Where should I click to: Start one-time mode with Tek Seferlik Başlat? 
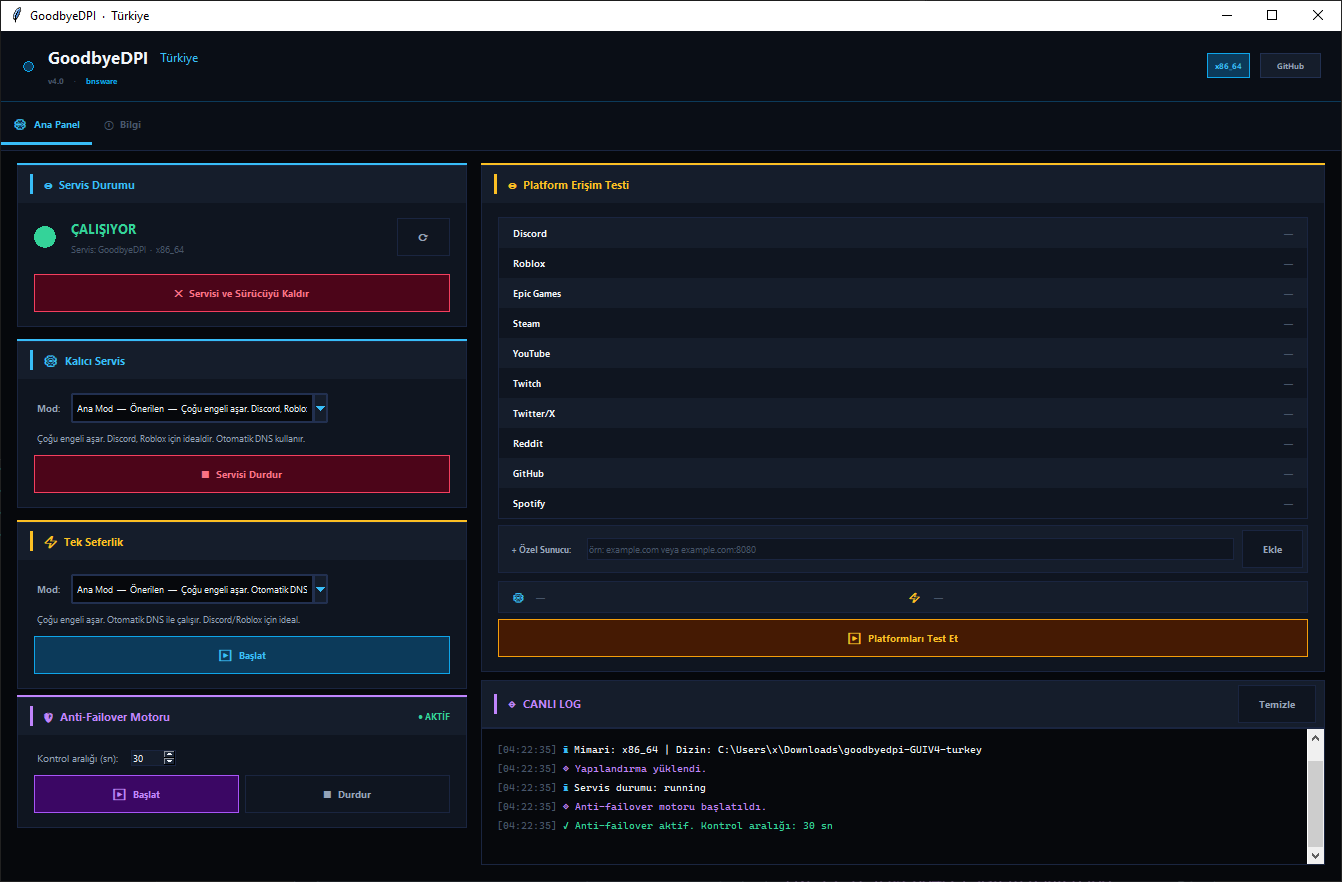coord(242,655)
